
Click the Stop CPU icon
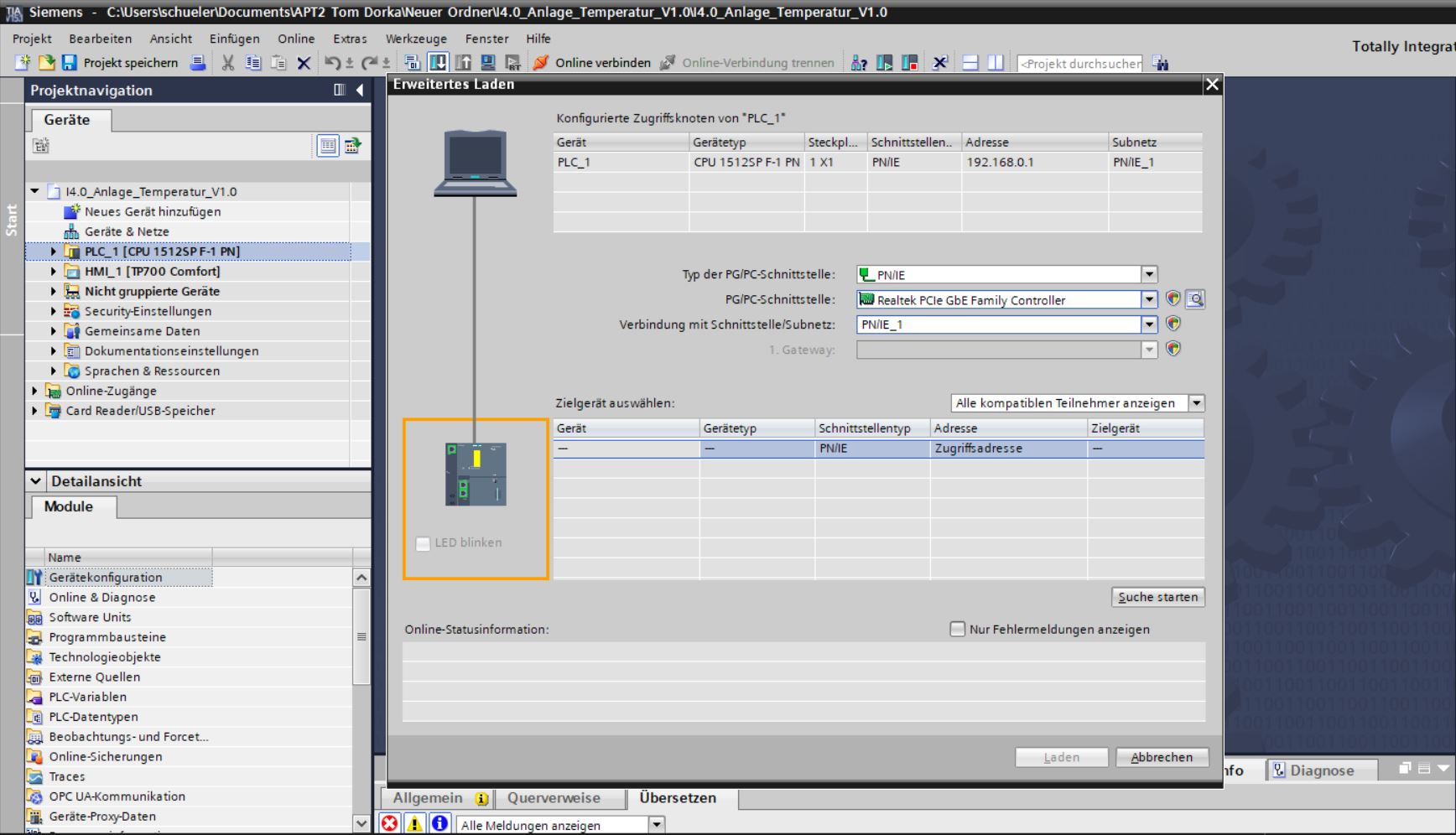coord(909,63)
